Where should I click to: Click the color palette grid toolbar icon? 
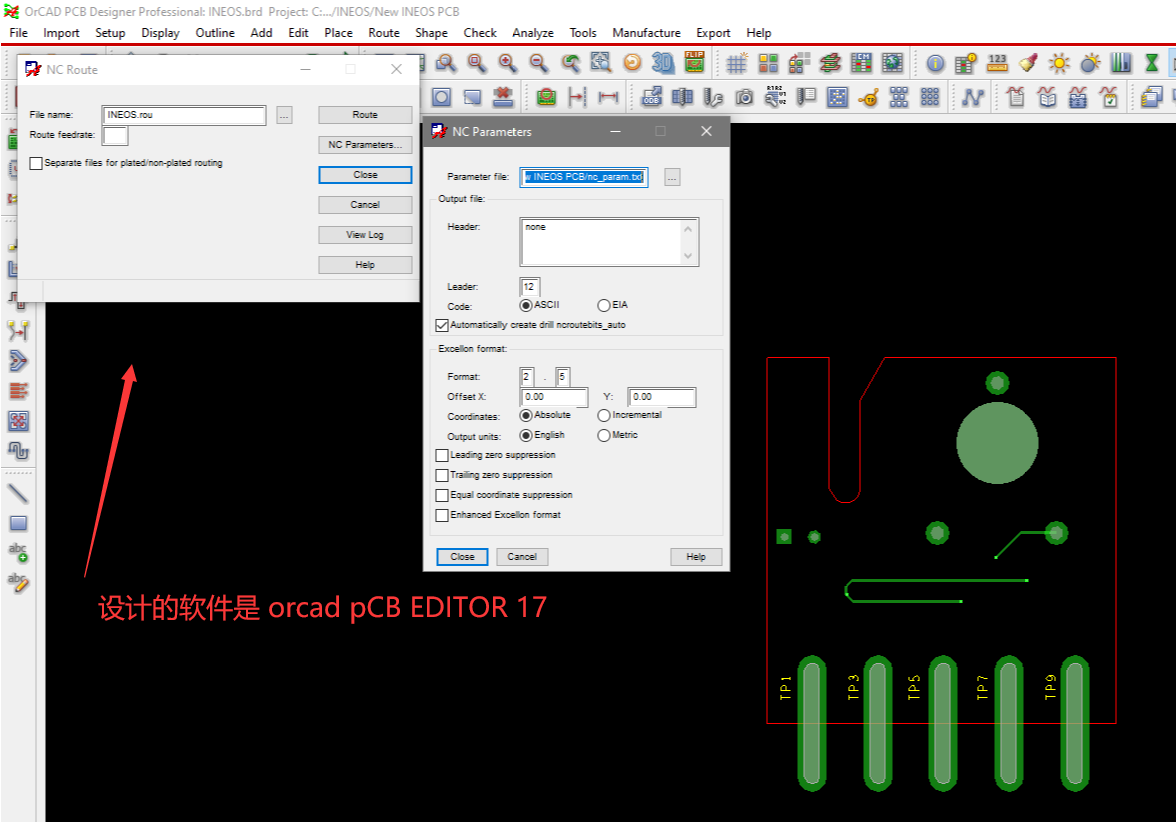768,63
